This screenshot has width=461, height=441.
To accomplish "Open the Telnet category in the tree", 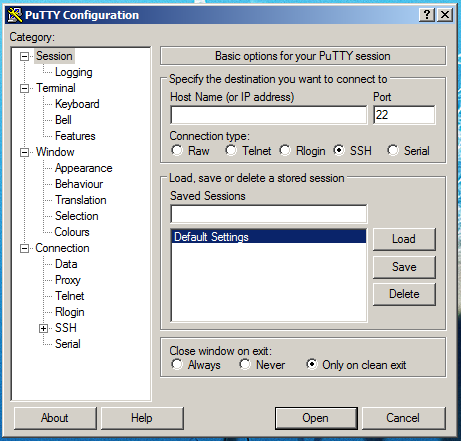I will (x=70, y=296).
